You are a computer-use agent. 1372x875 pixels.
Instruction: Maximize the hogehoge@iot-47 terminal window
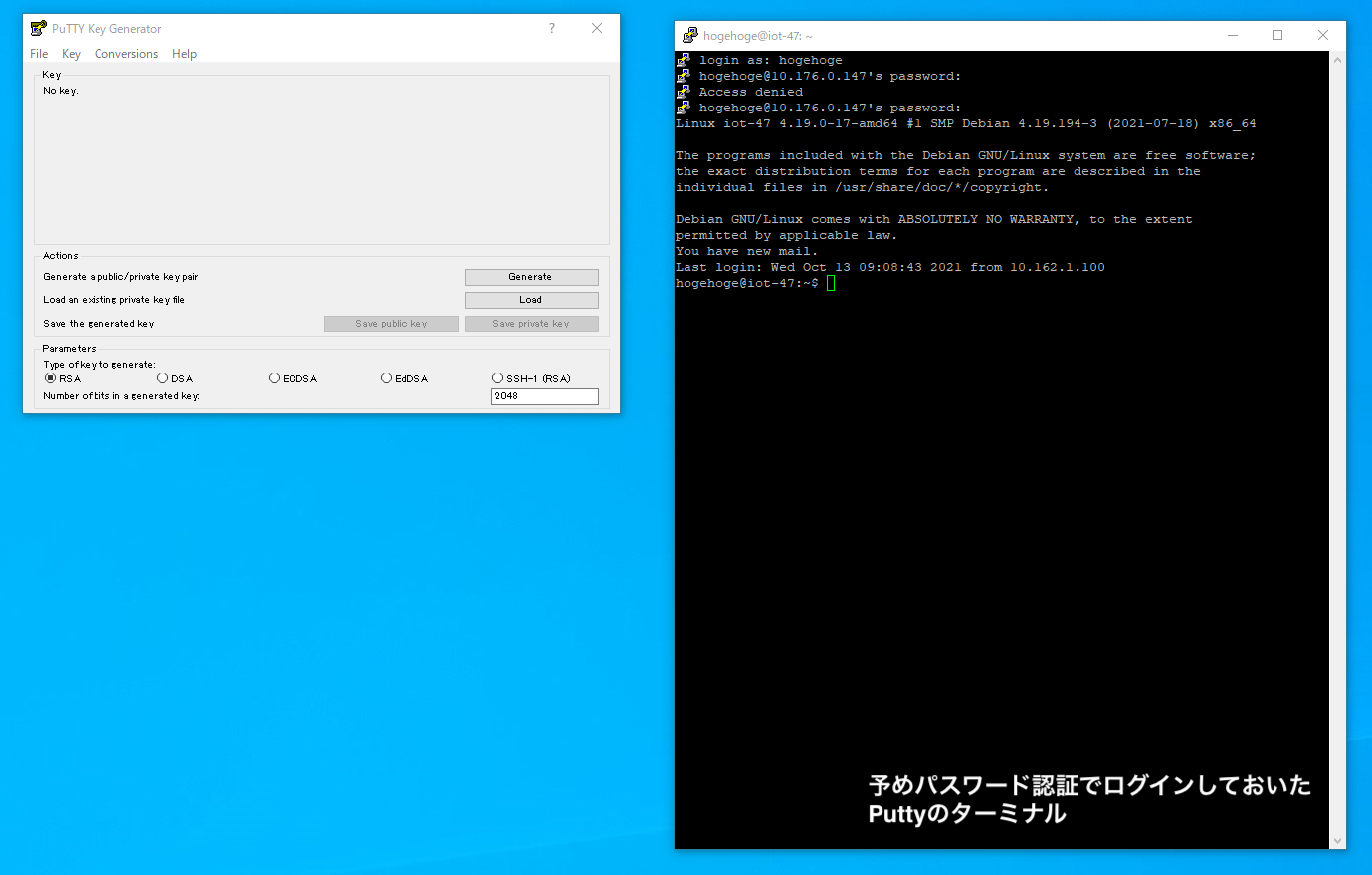(1277, 36)
